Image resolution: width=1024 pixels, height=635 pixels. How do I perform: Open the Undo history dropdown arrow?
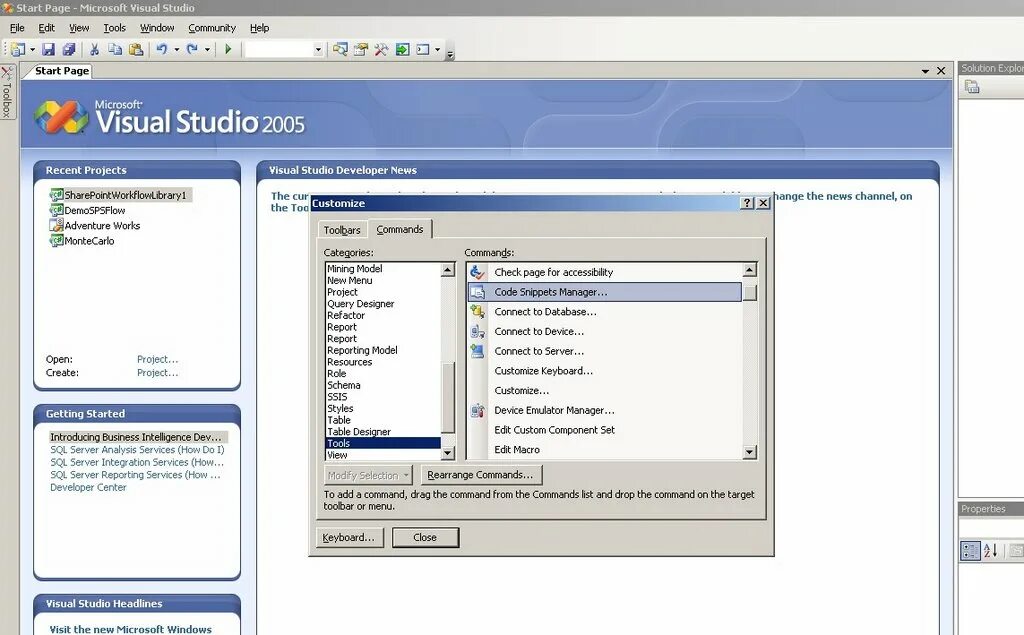tap(176, 50)
